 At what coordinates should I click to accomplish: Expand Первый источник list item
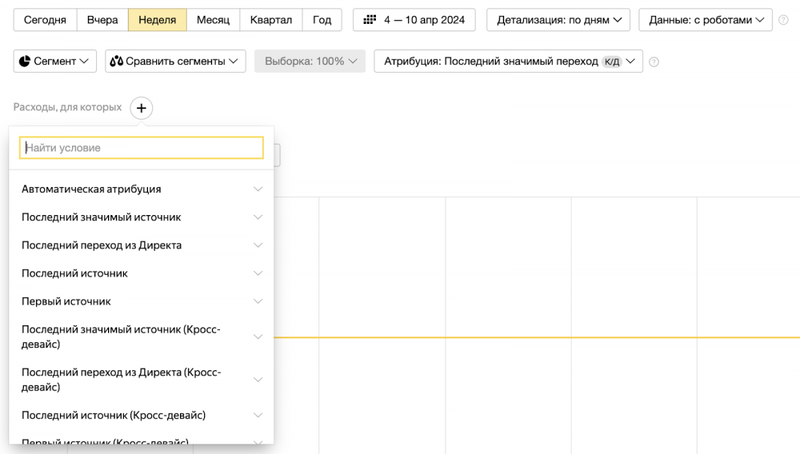pyautogui.click(x=141, y=301)
